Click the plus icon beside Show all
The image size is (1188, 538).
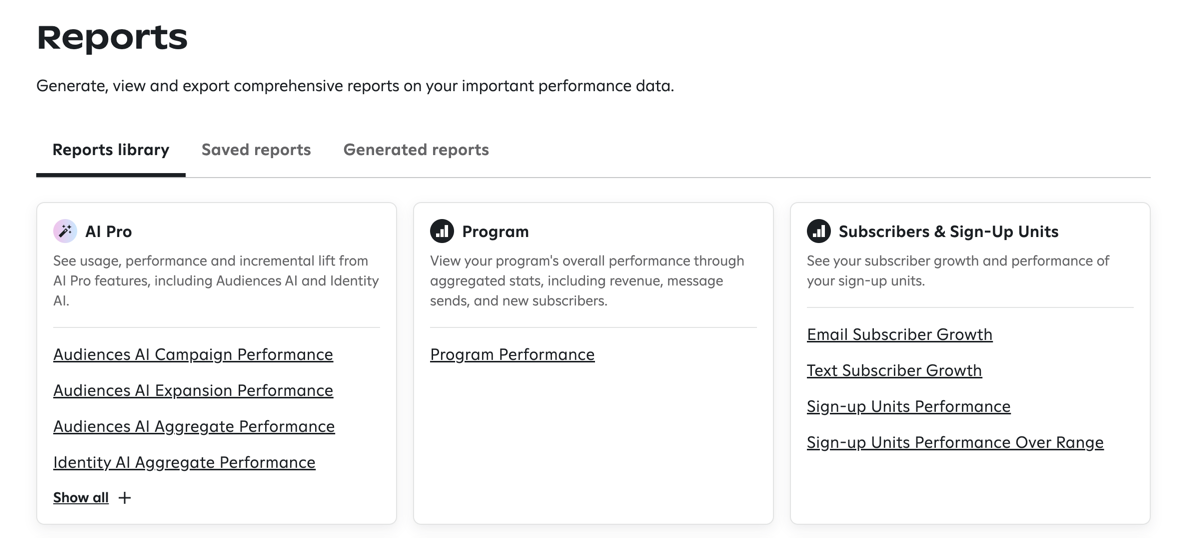125,498
